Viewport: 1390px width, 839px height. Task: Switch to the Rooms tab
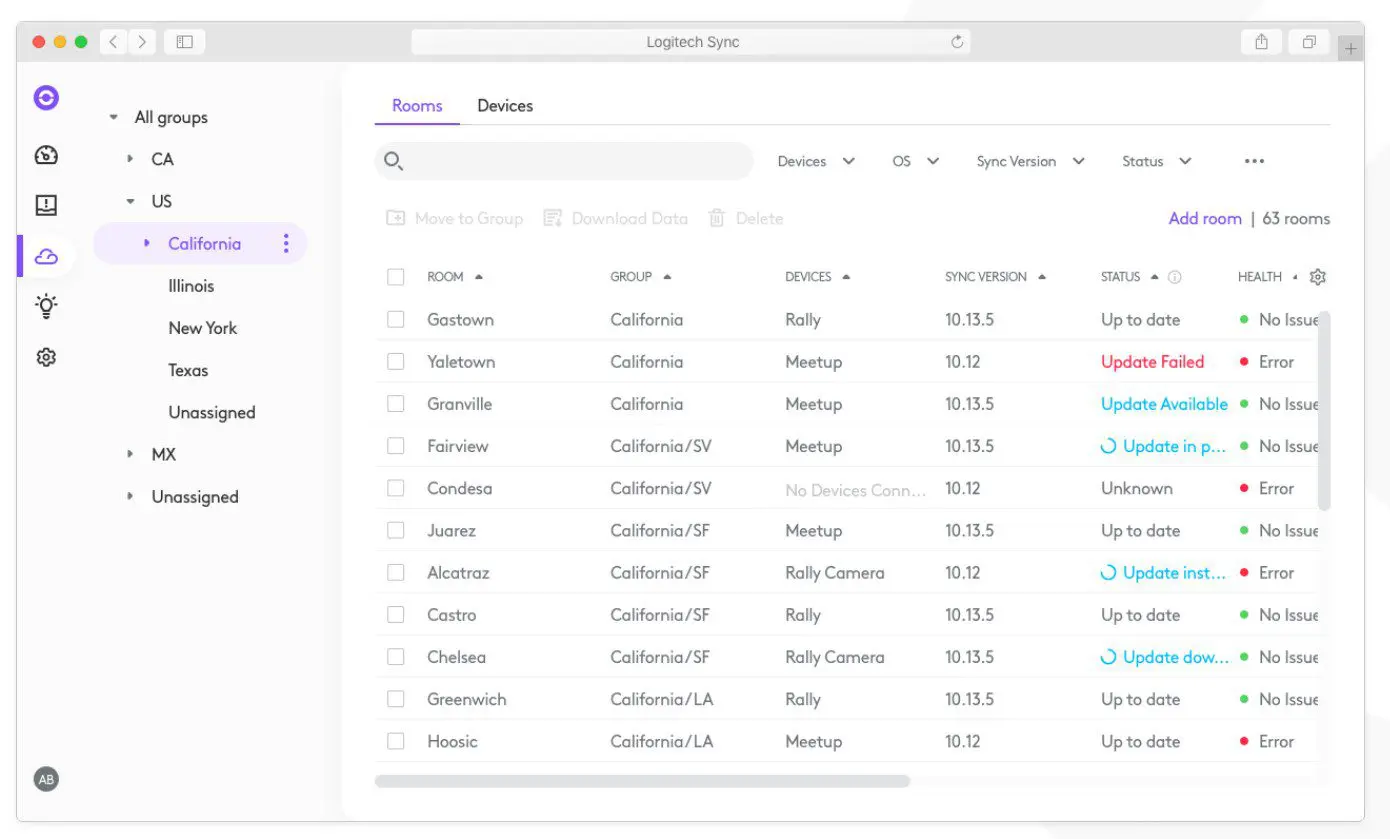[417, 106]
